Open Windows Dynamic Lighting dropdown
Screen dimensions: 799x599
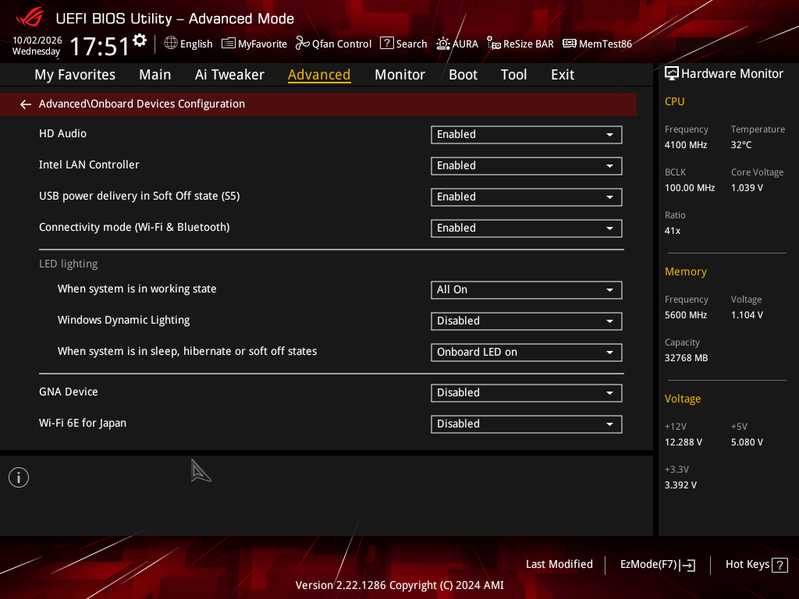526,321
